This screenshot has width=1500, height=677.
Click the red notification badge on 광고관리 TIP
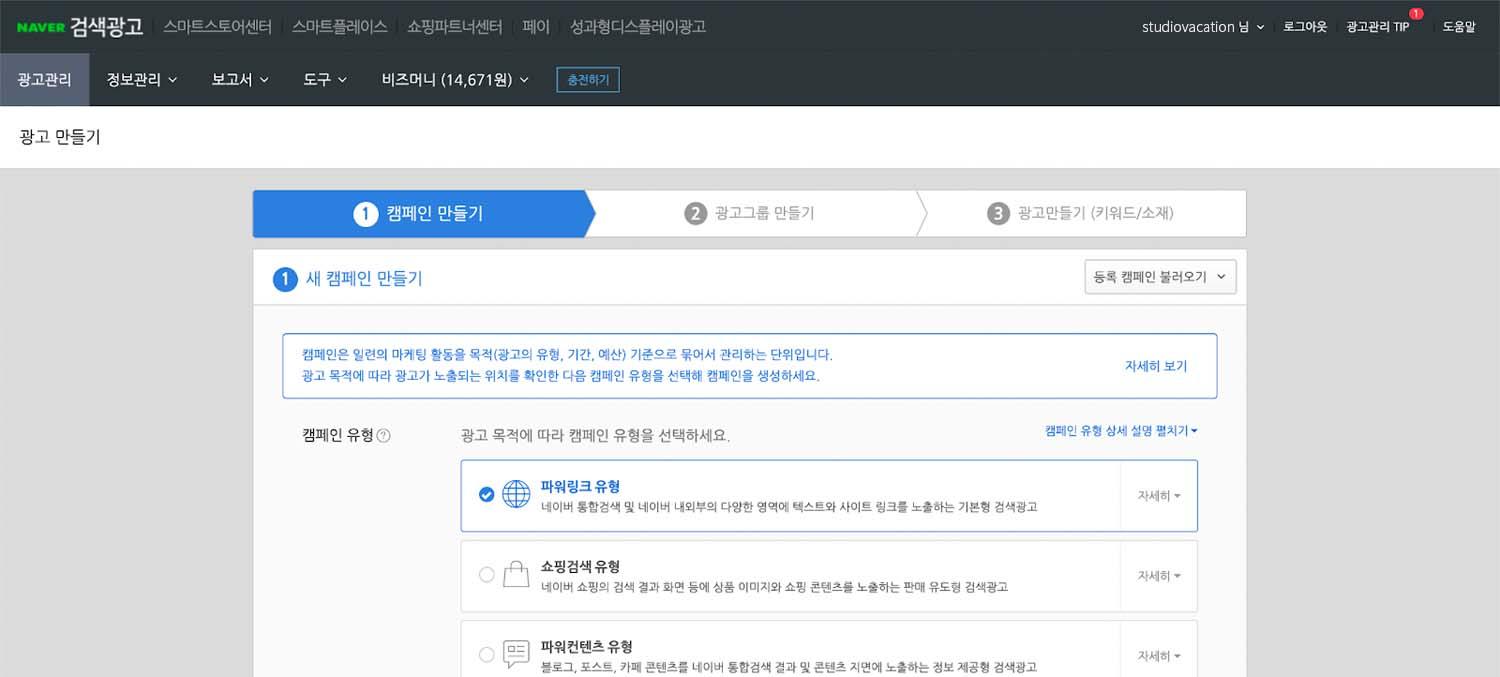click(1416, 14)
